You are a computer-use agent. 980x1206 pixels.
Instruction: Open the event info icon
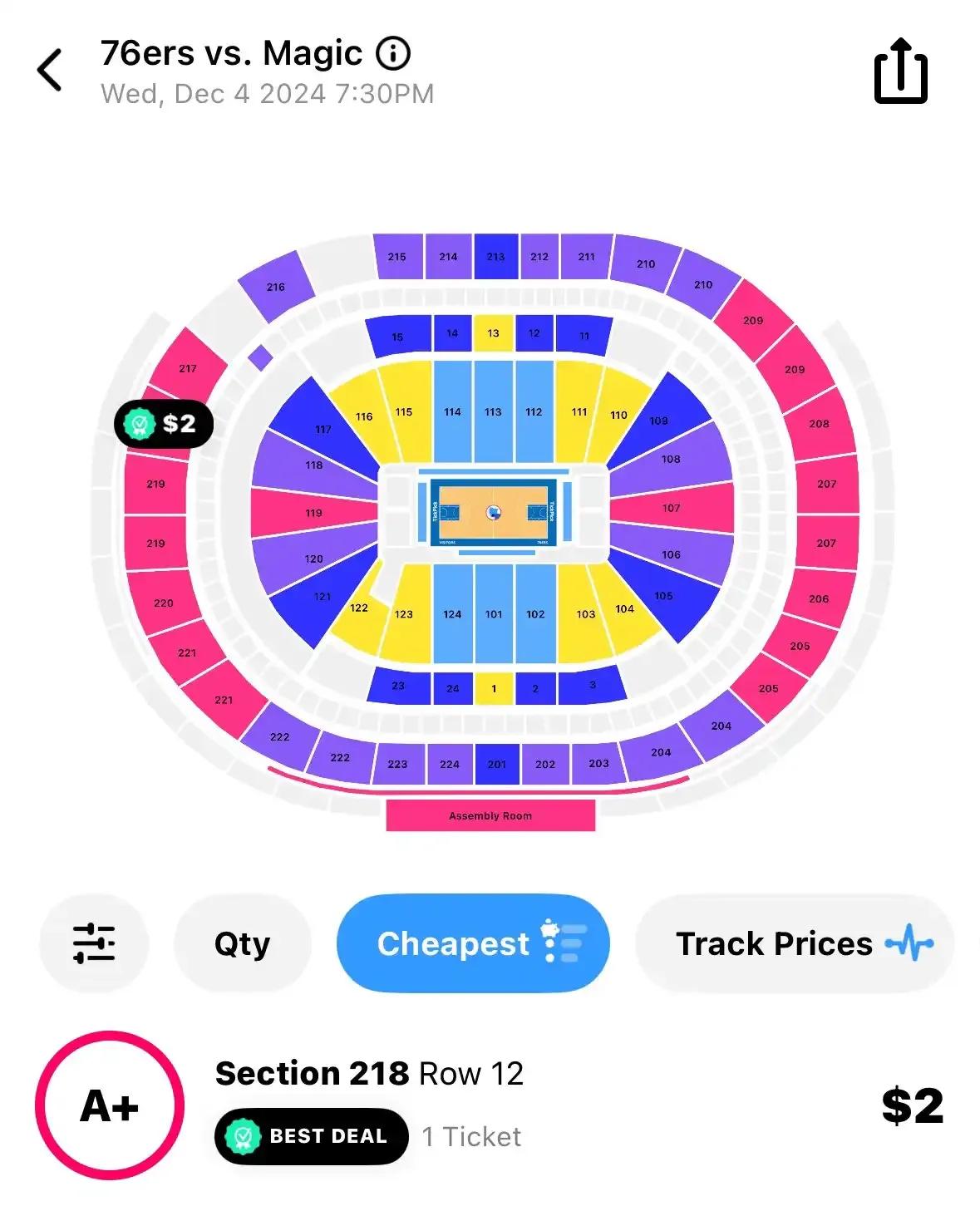coord(393,54)
